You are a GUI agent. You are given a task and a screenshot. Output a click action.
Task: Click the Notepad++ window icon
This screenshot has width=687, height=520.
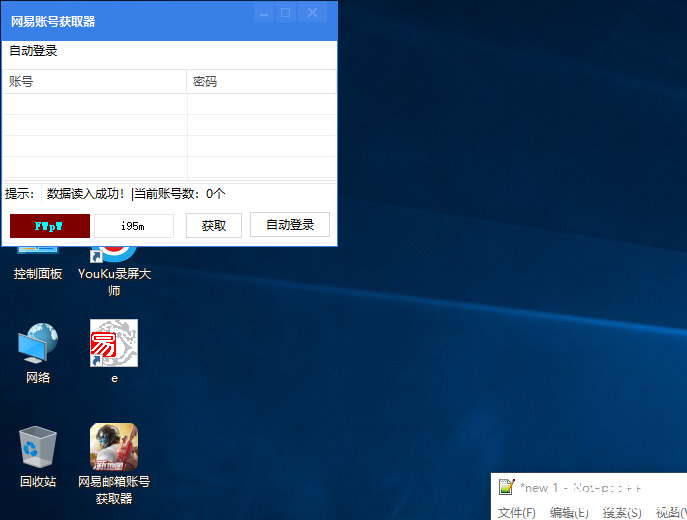(506, 487)
